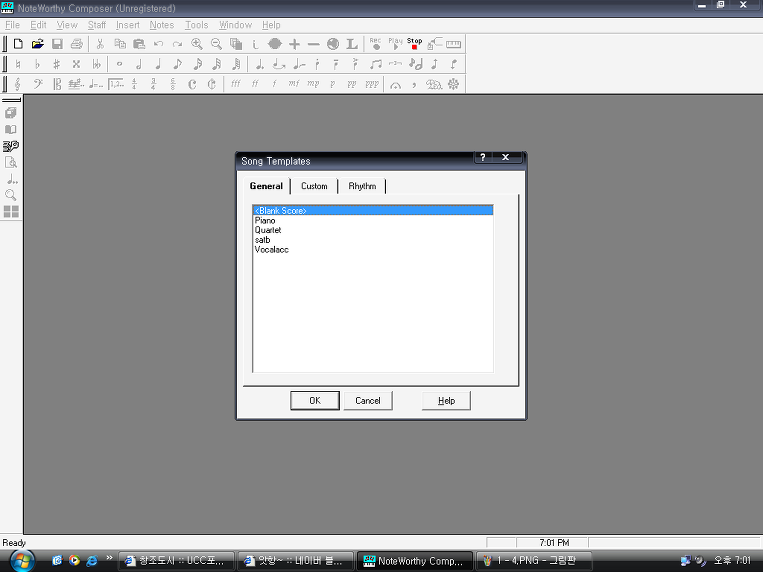Insert a bass clef
The height and width of the screenshot is (572, 763).
tap(37, 84)
